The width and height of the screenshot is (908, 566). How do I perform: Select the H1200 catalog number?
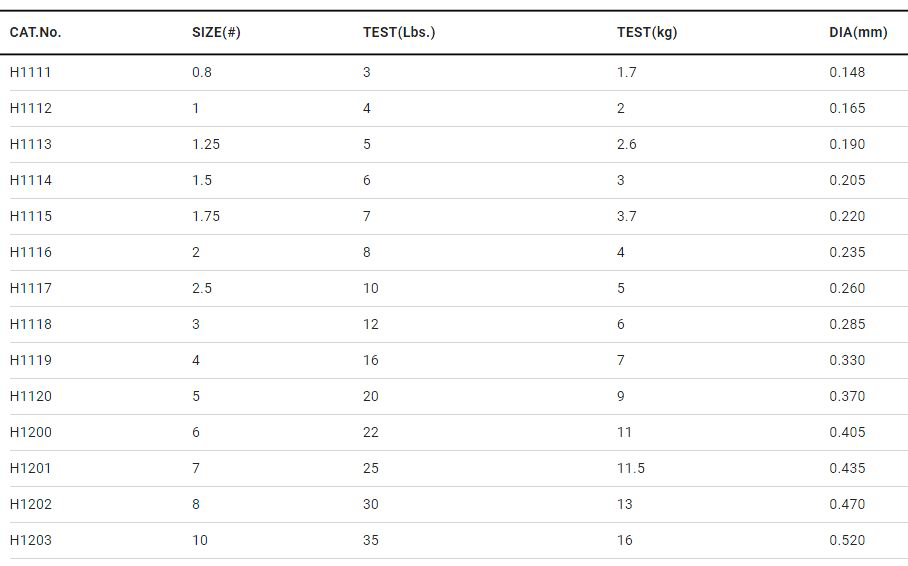tap(31, 432)
